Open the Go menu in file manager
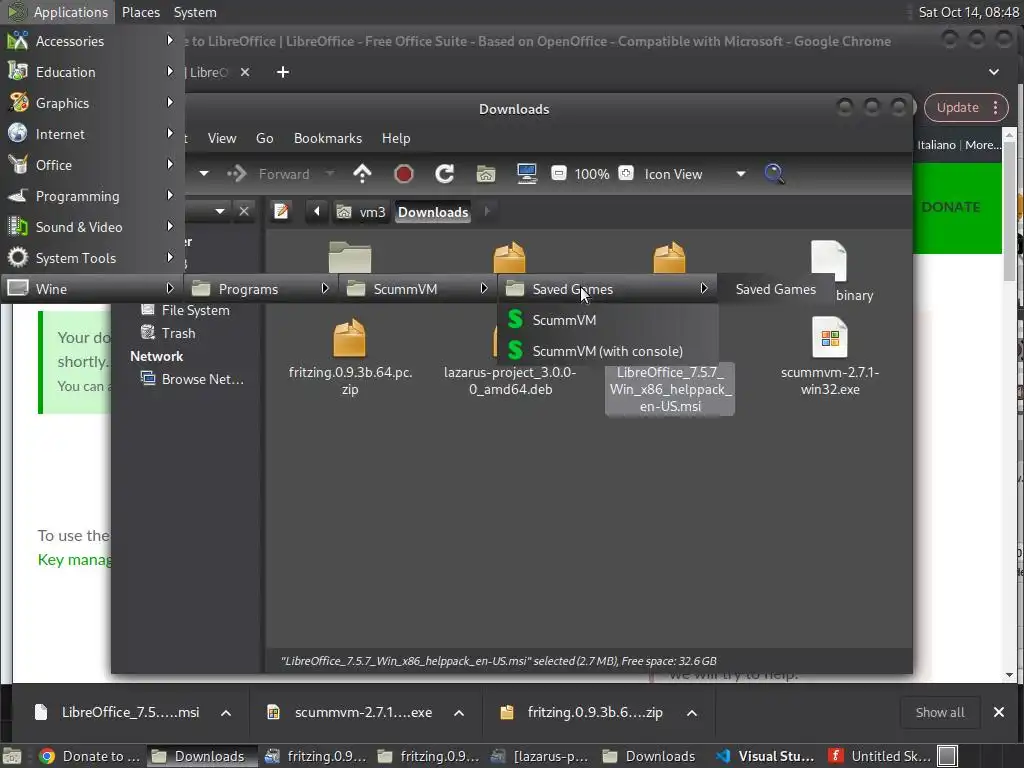Viewport: 1024px width, 768px height. [x=264, y=138]
